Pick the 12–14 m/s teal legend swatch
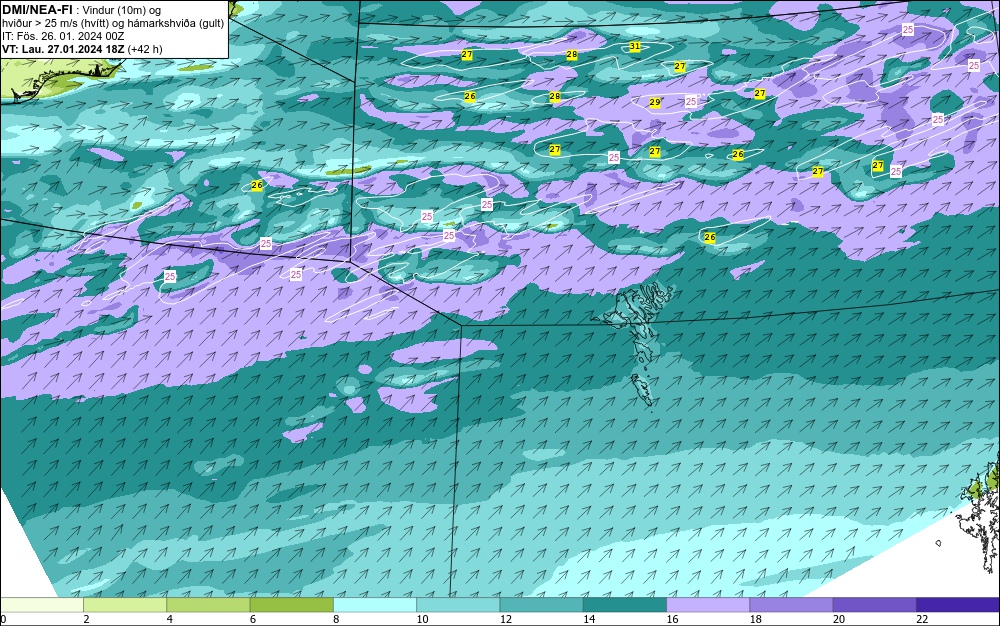 pyautogui.click(x=541, y=604)
